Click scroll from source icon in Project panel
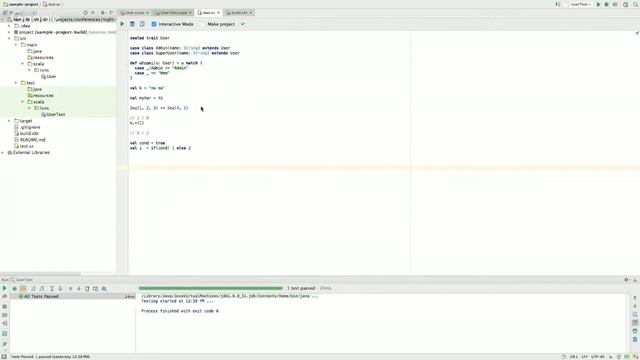Viewport: 640px width, 360px height. coord(85,13)
